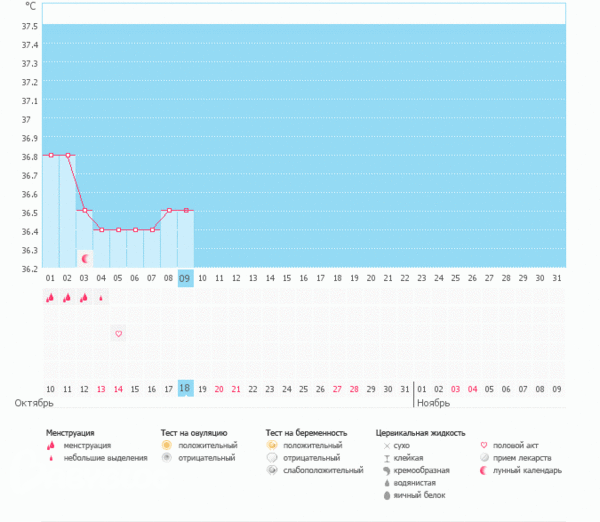
Task: Click the Ноябрь month label
Action: 433,402
